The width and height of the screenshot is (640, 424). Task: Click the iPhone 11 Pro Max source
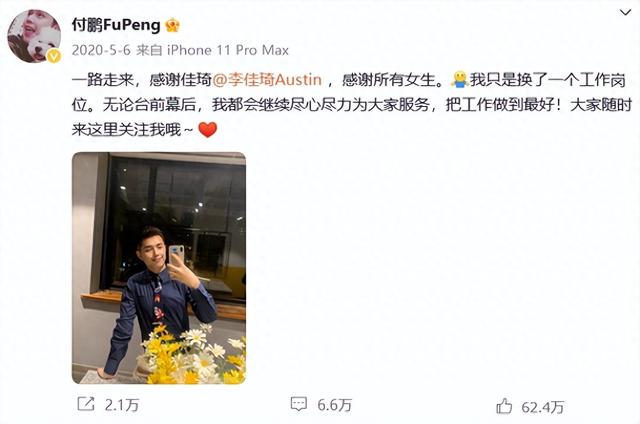pos(228,50)
